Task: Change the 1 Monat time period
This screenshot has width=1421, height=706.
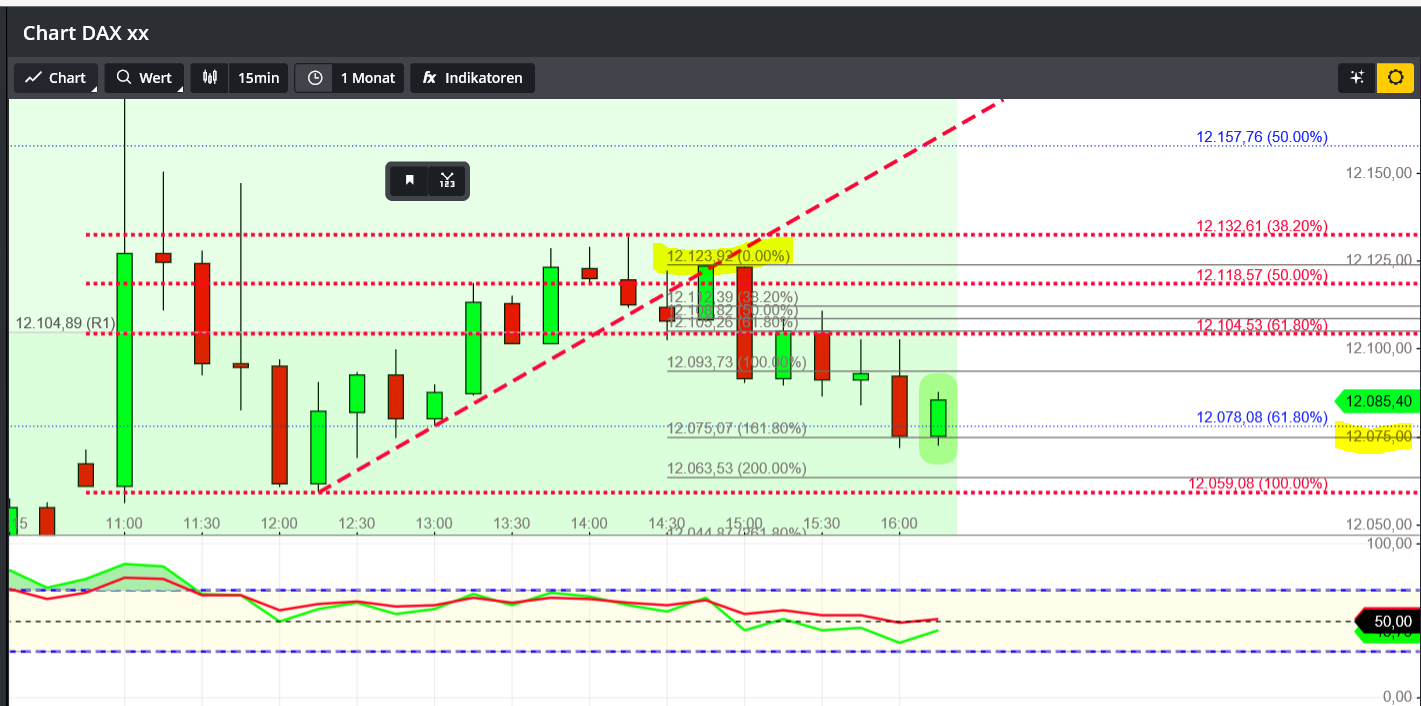Action: tap(369, 78)
